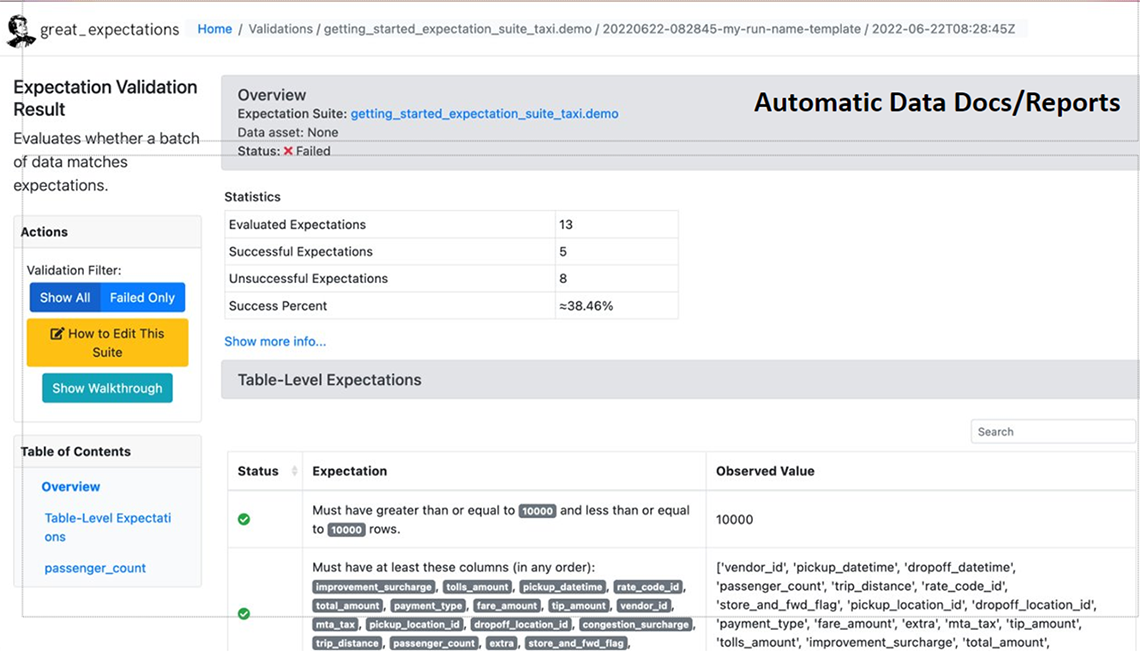This screenshot has height=659, width=1140.
Task: Open How to Edit This Suite
Action: pos(108,343)
